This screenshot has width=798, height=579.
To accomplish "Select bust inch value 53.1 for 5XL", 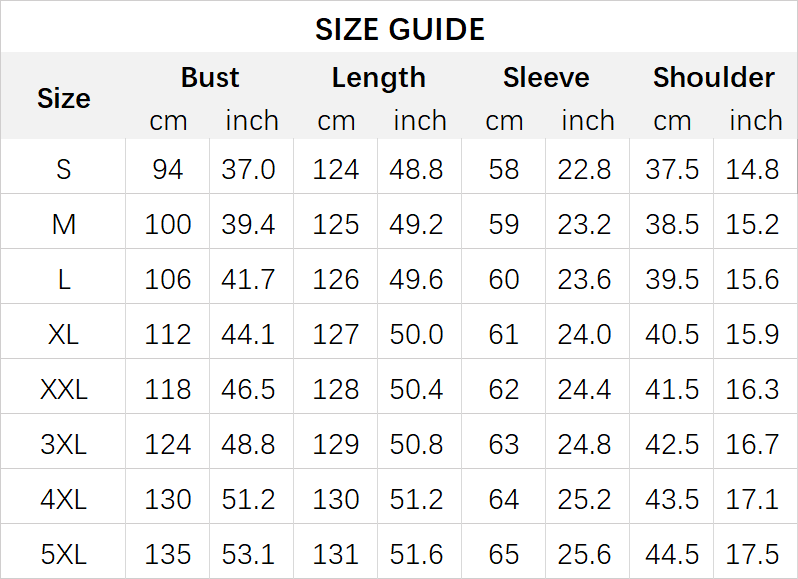I will tap(249, 554).
